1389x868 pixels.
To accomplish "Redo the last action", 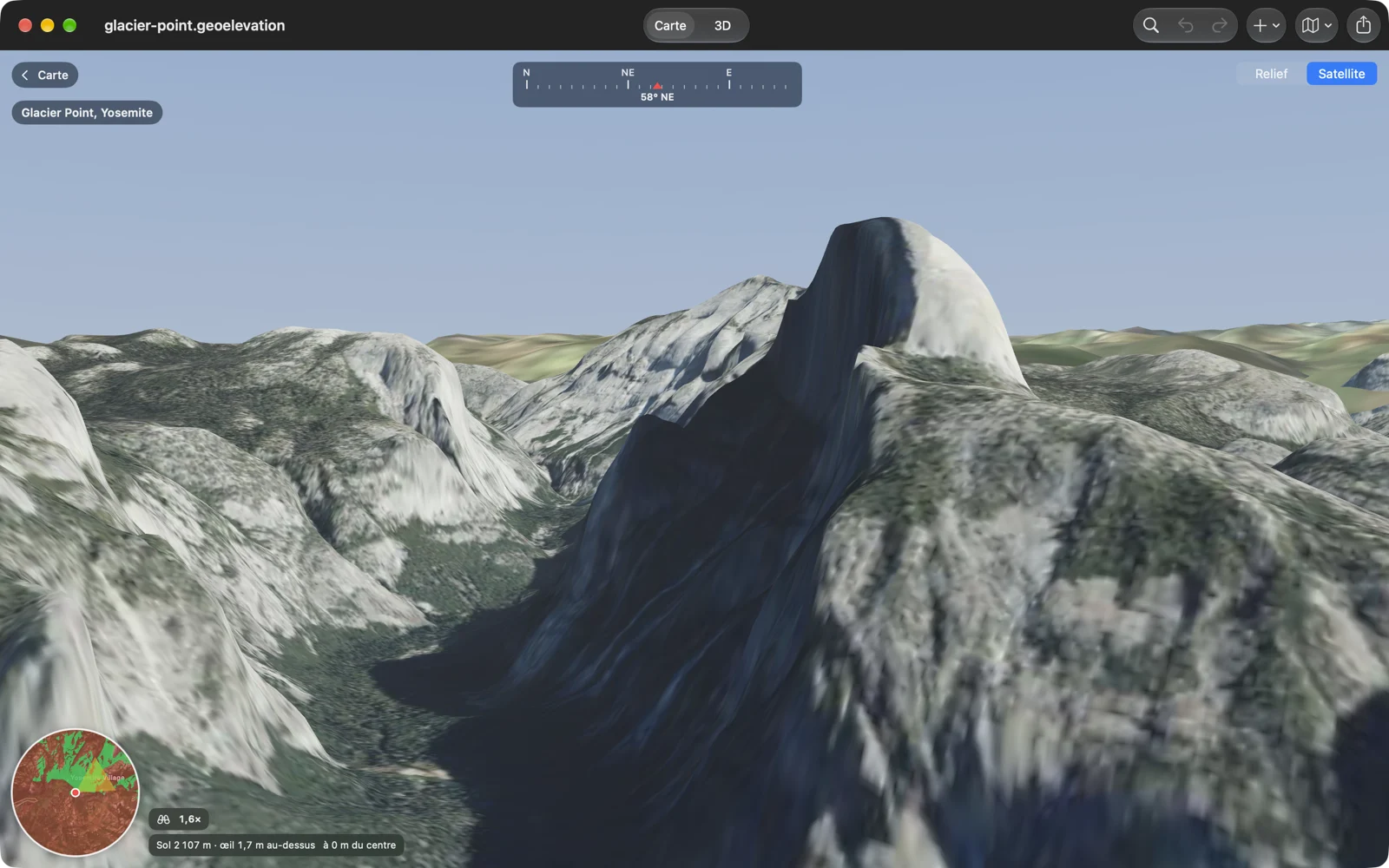I will 1220,25.
